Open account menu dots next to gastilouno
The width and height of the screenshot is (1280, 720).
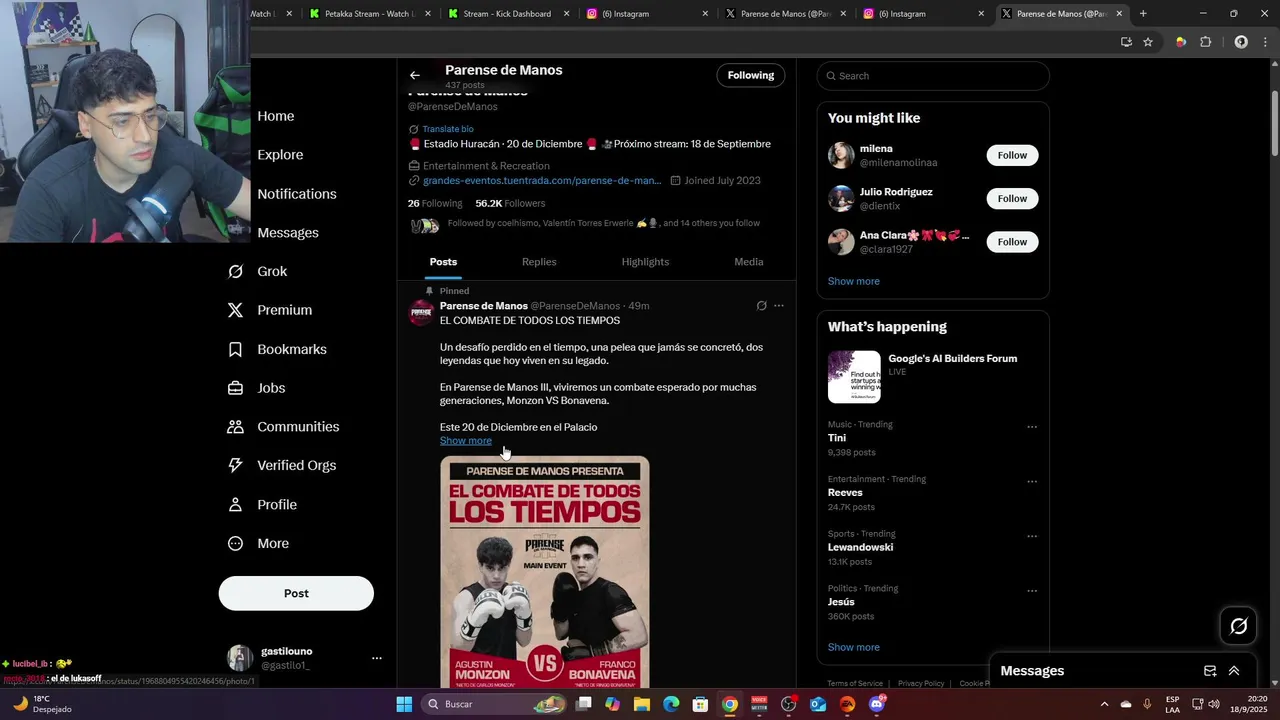[377, 658]
